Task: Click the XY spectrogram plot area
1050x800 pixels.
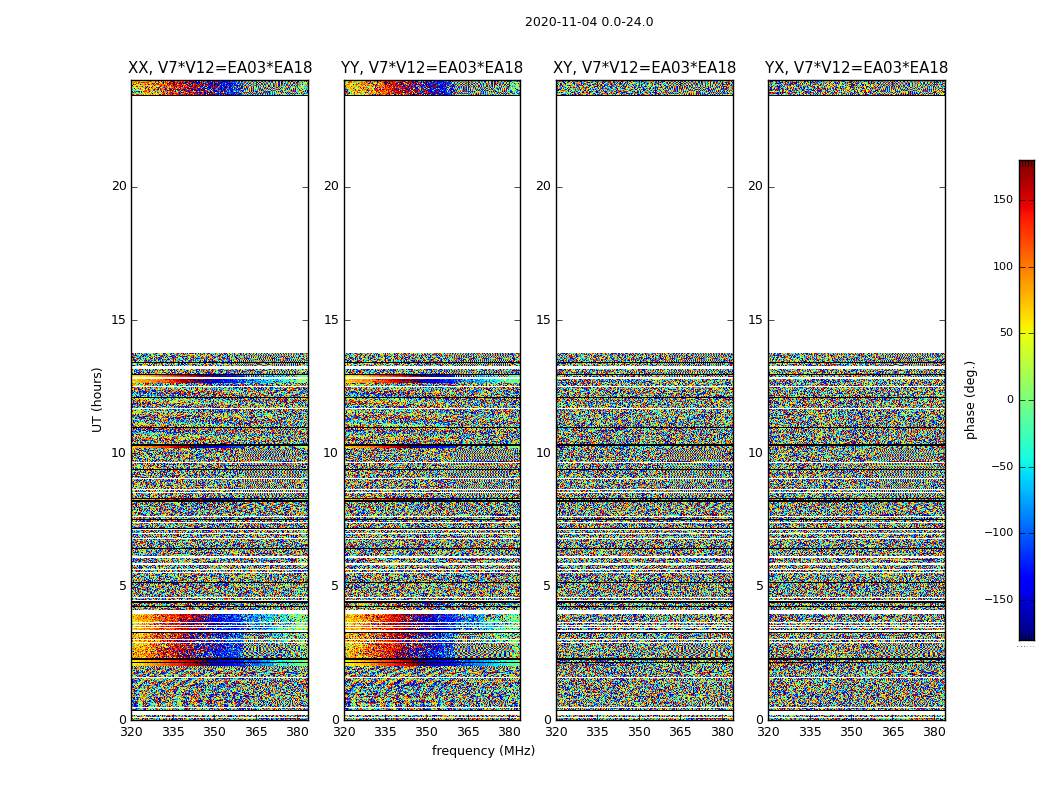Action: pos(644,400)
